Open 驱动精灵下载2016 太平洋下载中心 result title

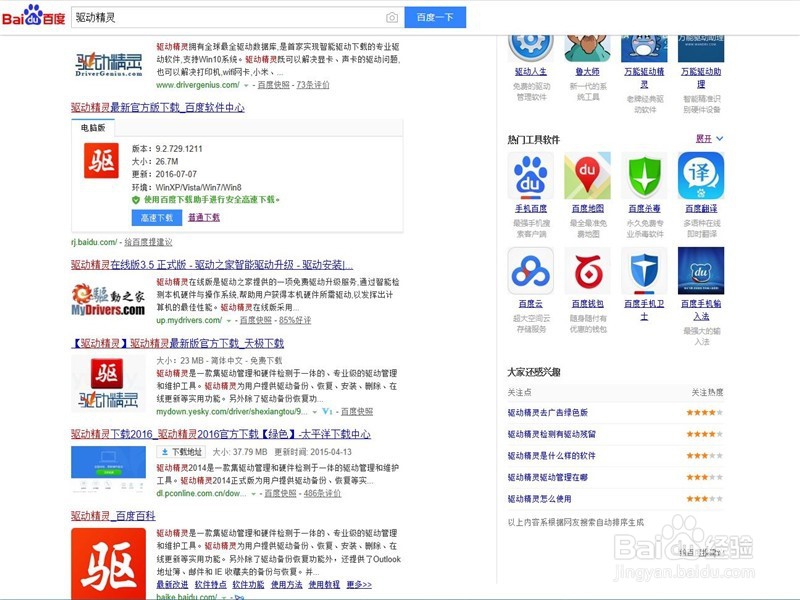pyautogui.click(x=221, y=434)
